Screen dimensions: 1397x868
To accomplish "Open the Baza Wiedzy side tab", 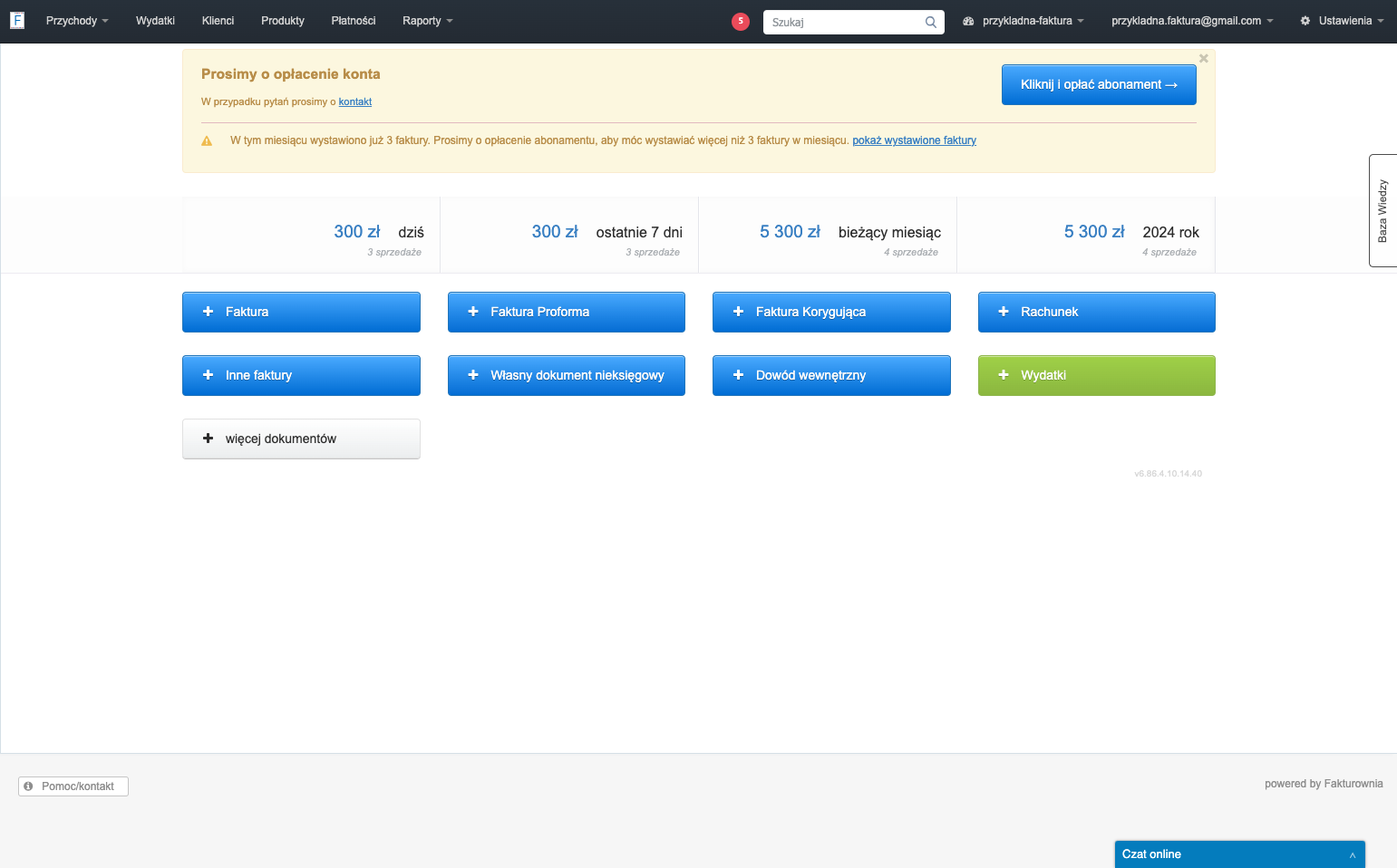I will pos(1382,210).
